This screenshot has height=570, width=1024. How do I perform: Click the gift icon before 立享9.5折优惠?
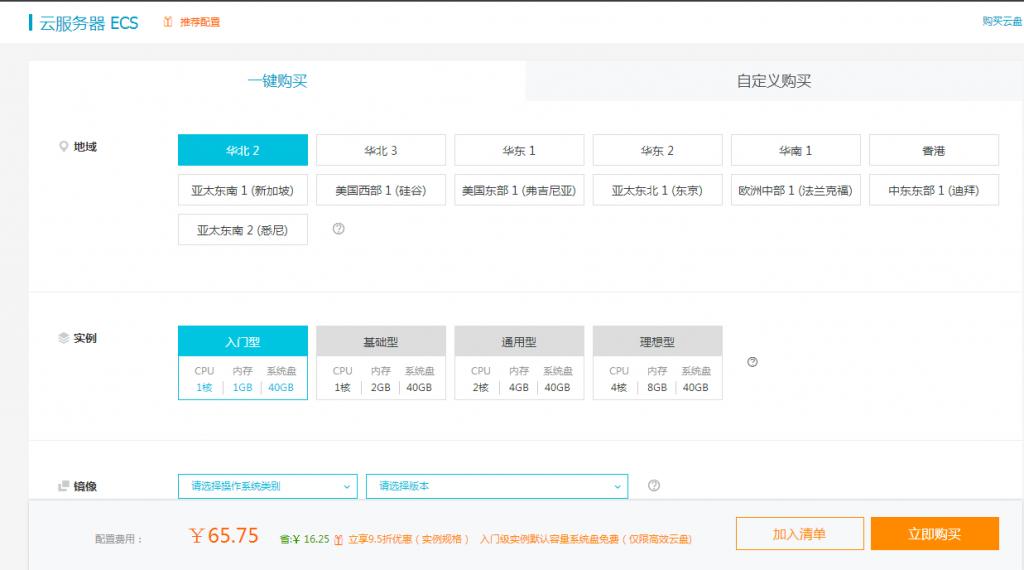tap(338, 539)
